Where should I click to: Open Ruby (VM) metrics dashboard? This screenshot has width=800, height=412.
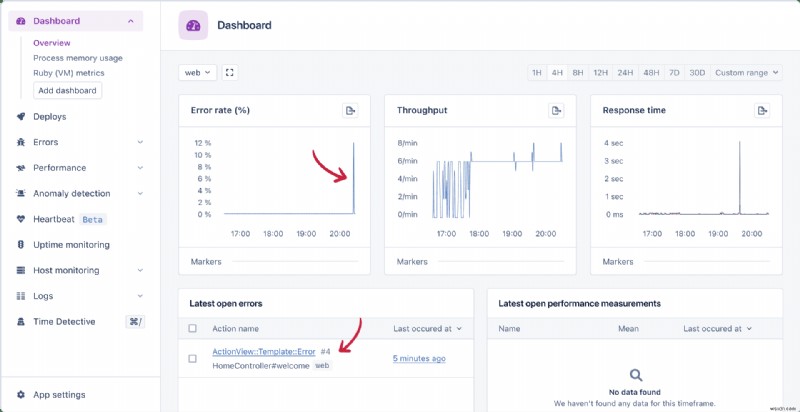(69, 73)
